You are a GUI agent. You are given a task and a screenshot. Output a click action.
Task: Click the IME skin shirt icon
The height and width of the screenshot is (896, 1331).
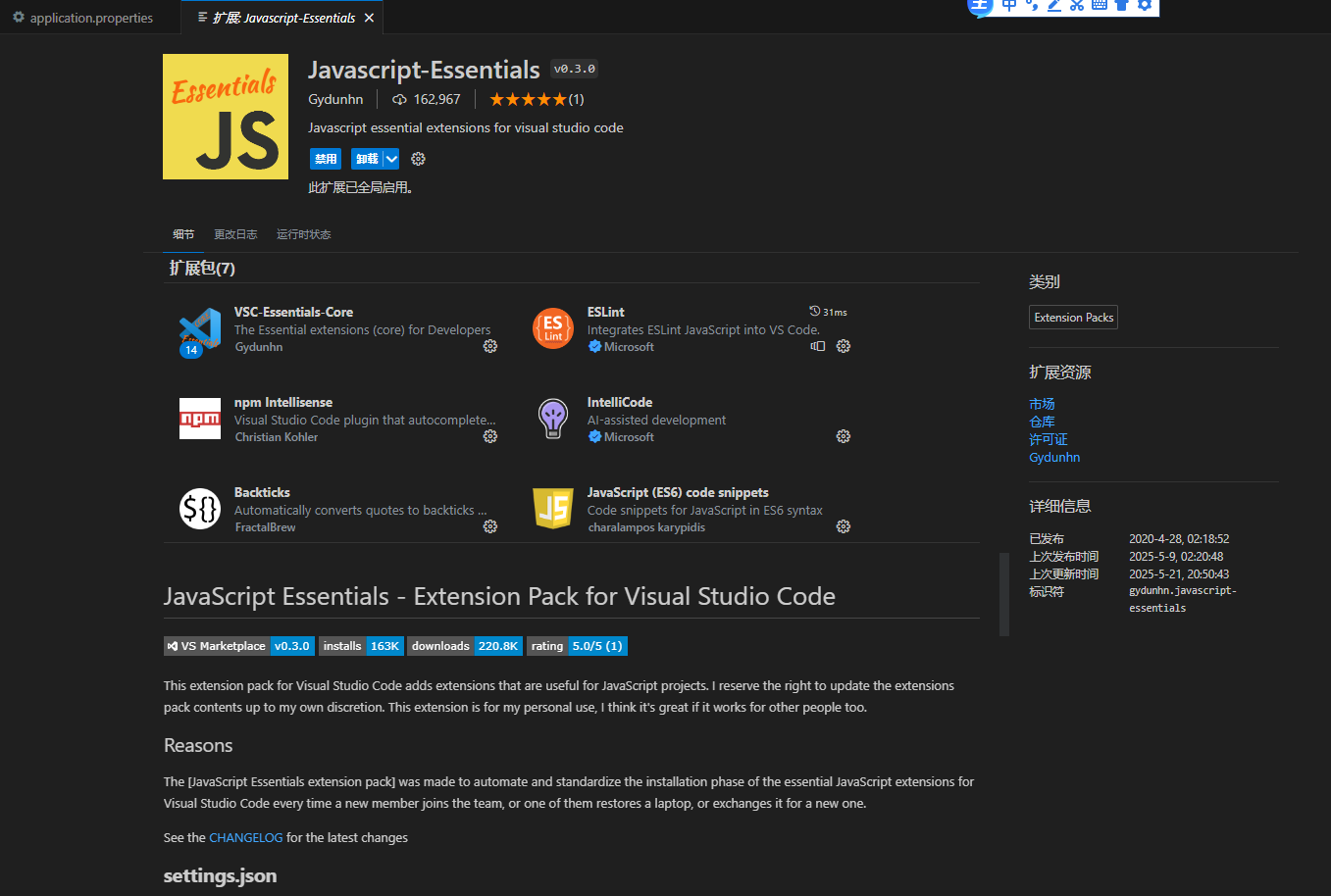pyautogui.click(x=1122, y=5)
